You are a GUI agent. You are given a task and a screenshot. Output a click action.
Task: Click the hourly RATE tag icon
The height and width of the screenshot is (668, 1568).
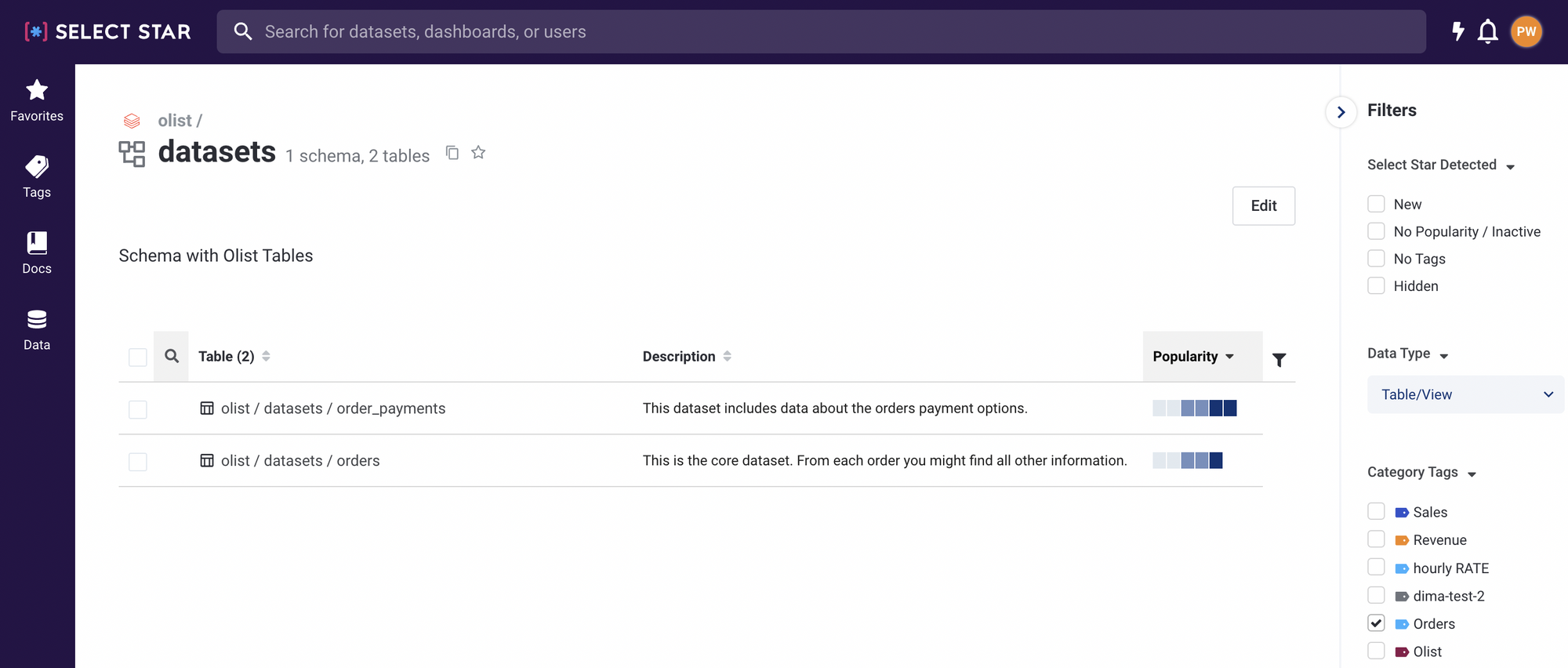1402,568
